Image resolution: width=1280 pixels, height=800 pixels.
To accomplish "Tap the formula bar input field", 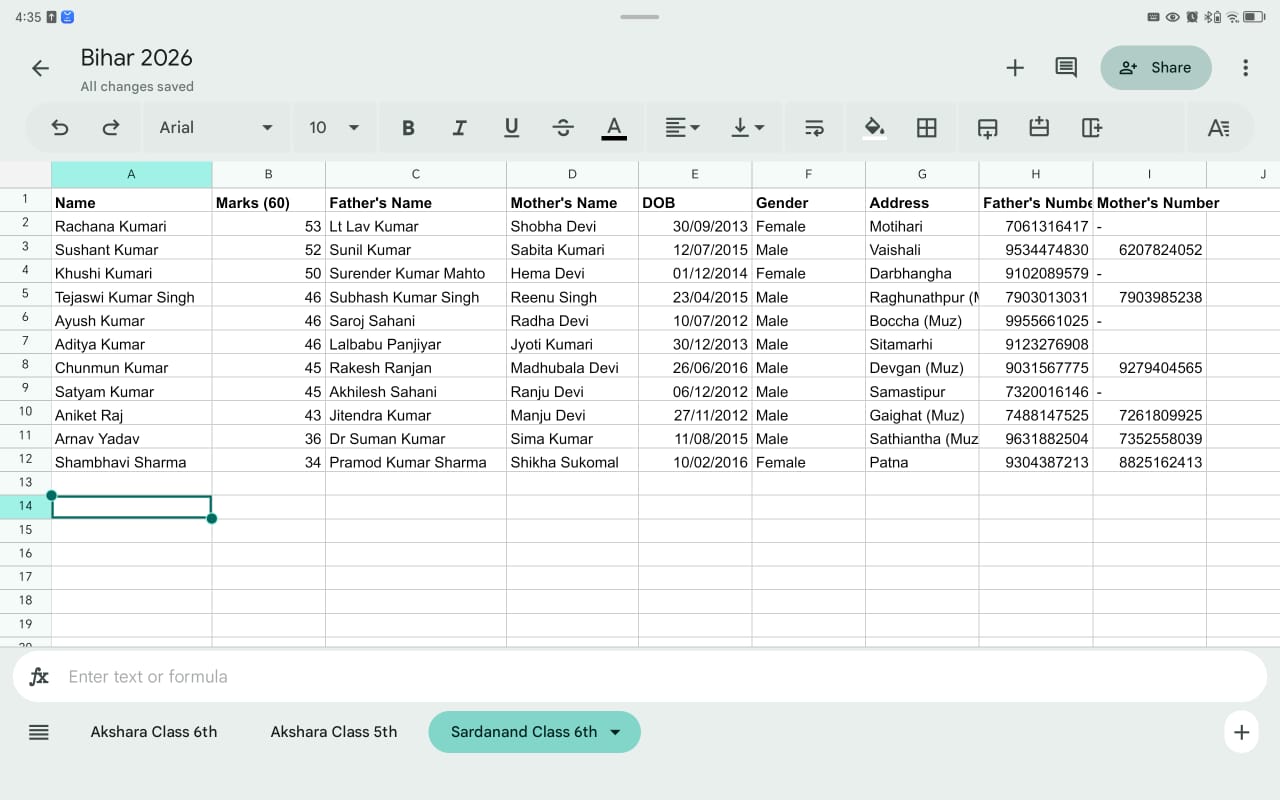I will point(640,677).
